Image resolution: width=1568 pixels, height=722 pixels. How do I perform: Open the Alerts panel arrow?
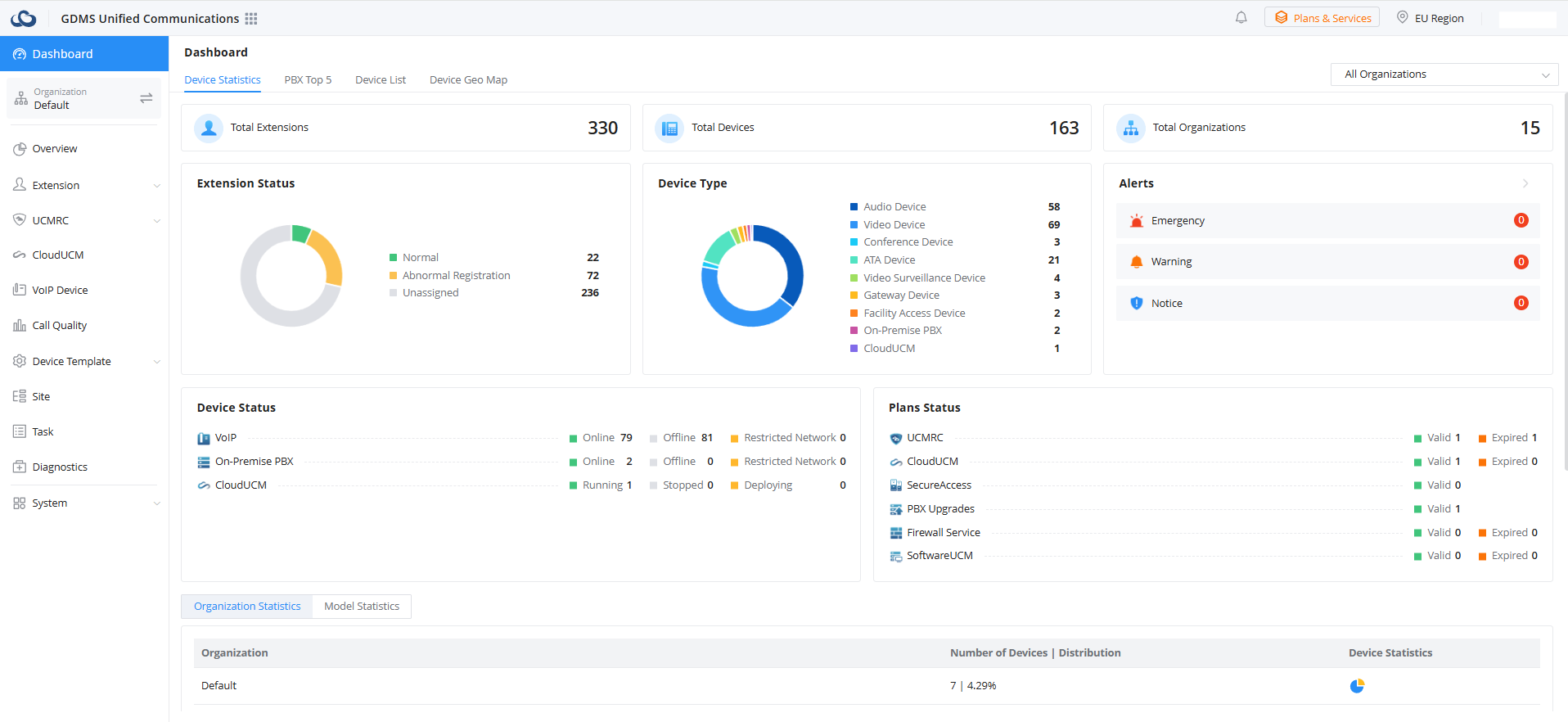pyautogui.click(x=1525, y=183)
